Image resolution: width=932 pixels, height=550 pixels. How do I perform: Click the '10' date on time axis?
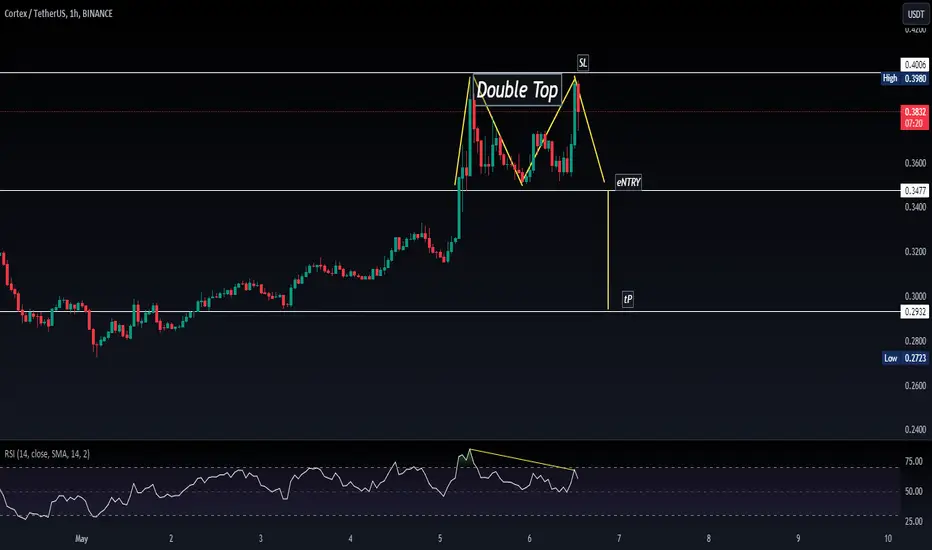pyautogui.click(x=888, y=539)
